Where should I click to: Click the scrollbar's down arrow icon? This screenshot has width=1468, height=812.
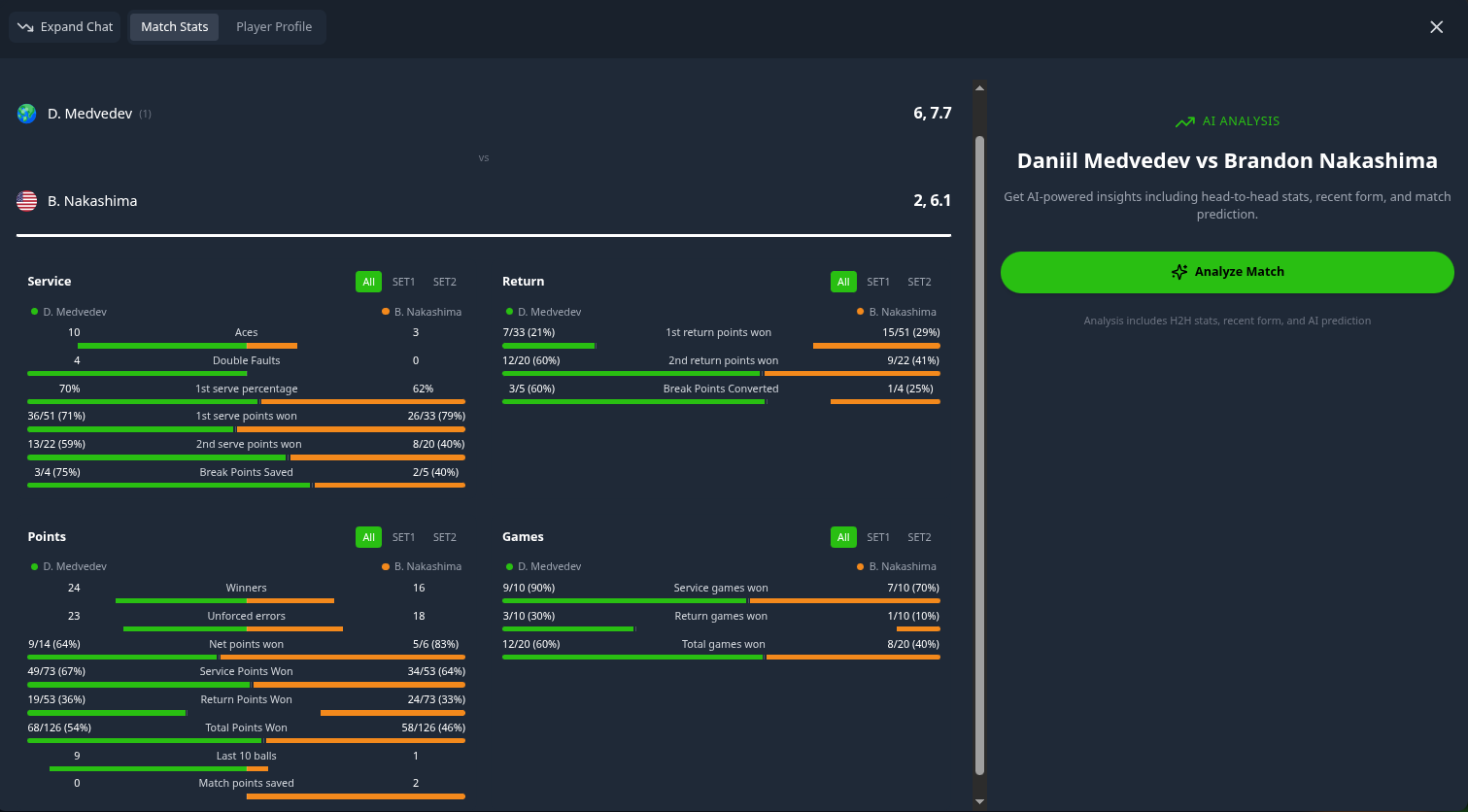[x=979, y=802]
